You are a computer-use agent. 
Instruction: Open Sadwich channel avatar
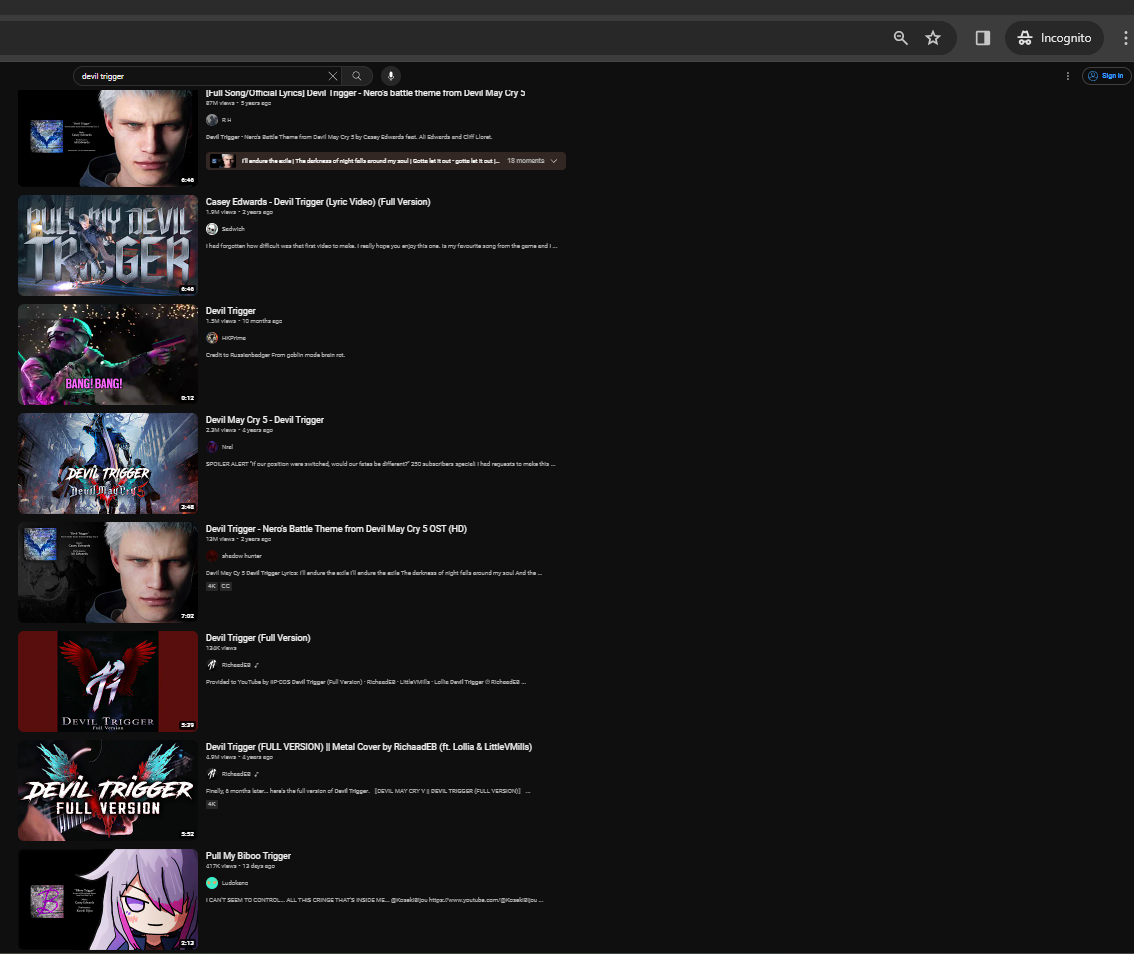pos(212,229)
